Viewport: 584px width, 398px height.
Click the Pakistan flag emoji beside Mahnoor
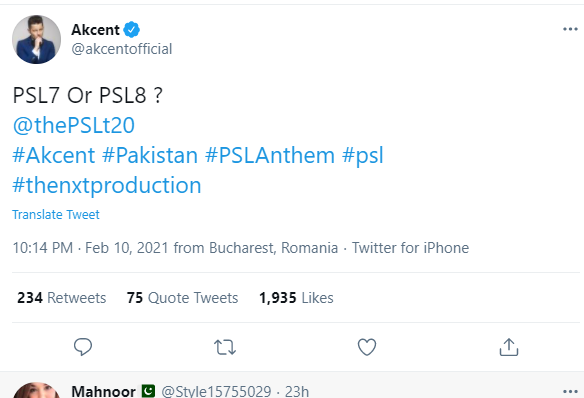pos(148,391)
